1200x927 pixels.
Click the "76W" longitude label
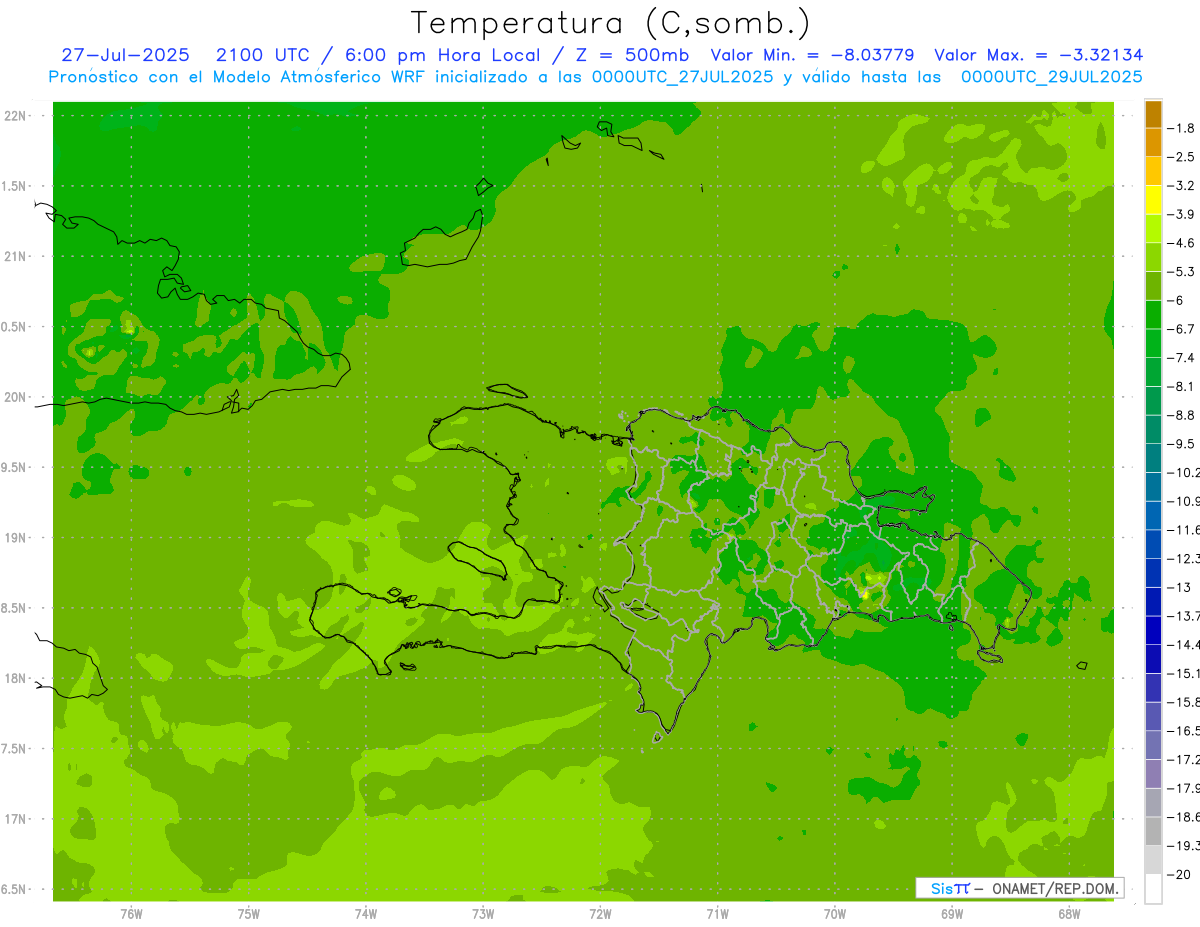point(131,913)
